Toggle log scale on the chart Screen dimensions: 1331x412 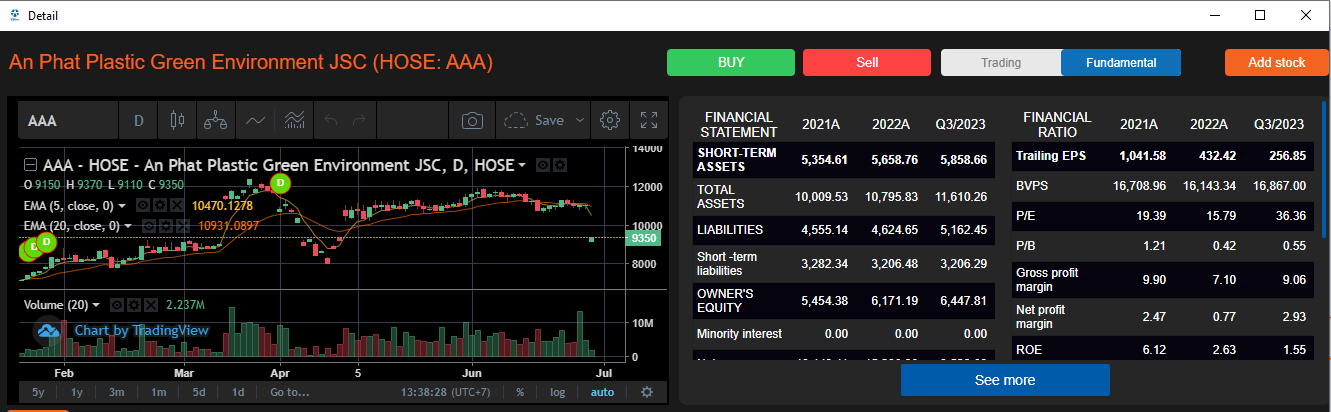[557, 392]
